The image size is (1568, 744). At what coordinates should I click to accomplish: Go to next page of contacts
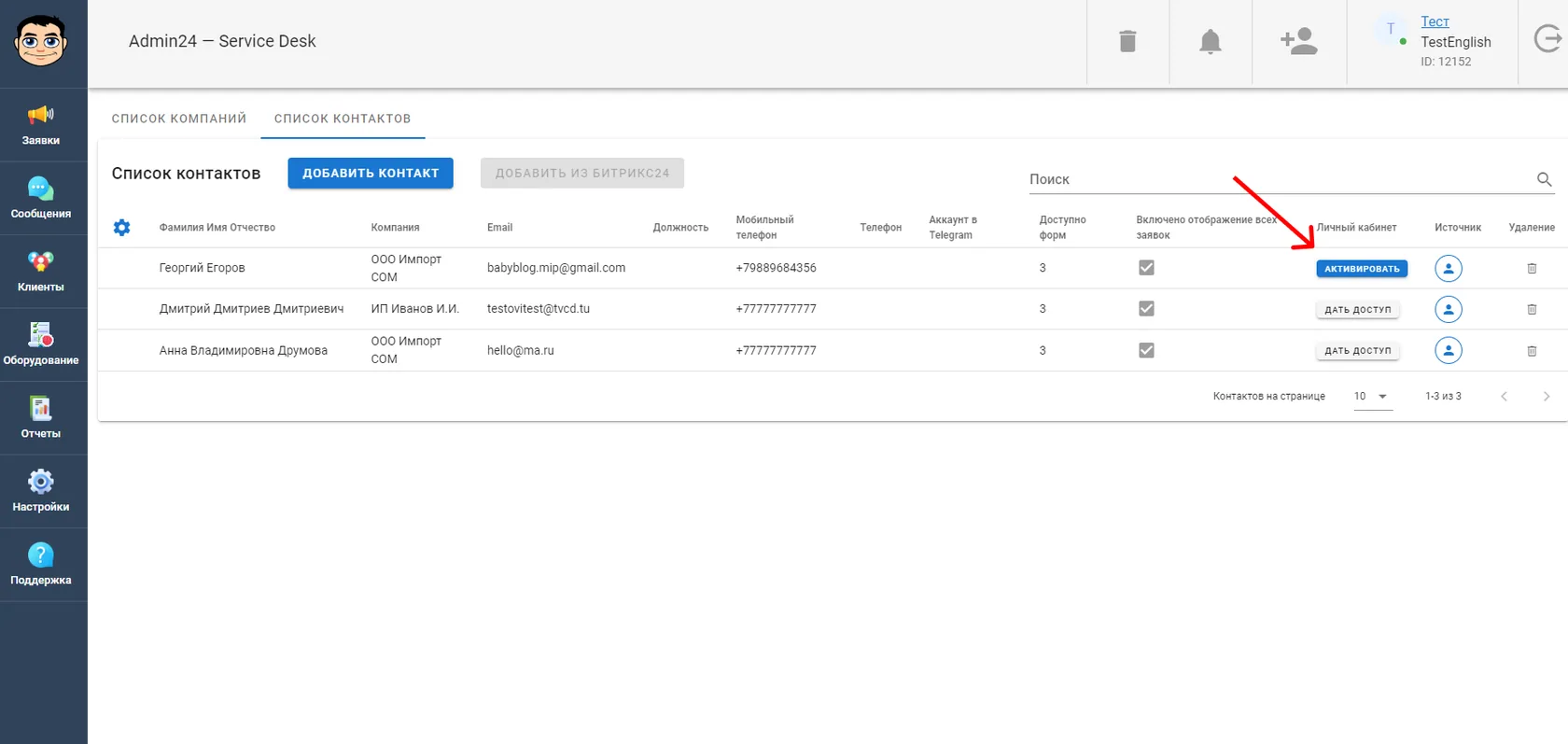[1547, 397]
